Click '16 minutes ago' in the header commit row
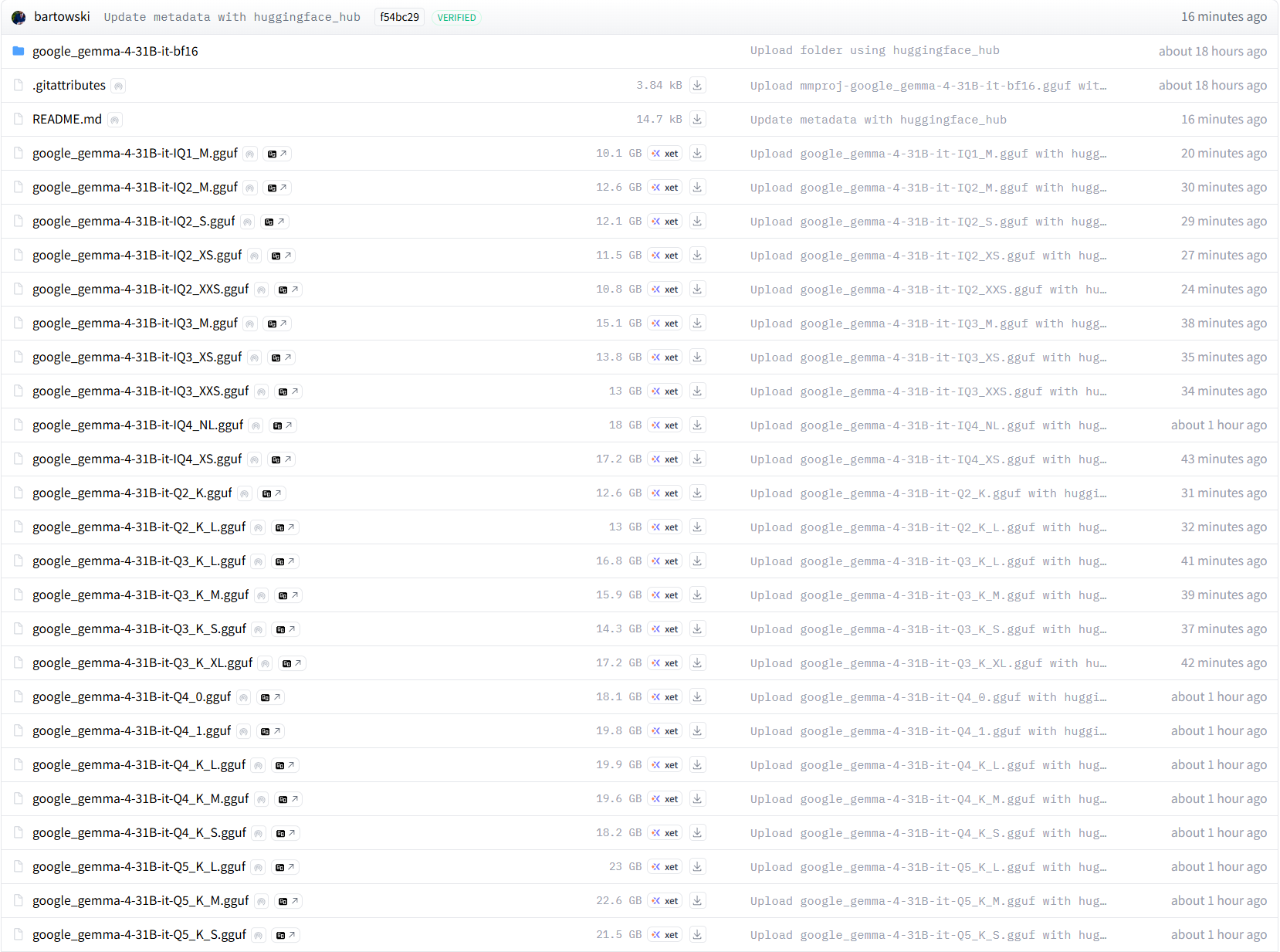Image resolution: width=1280 pixels, height=952 pixels. click(1224, 16)
